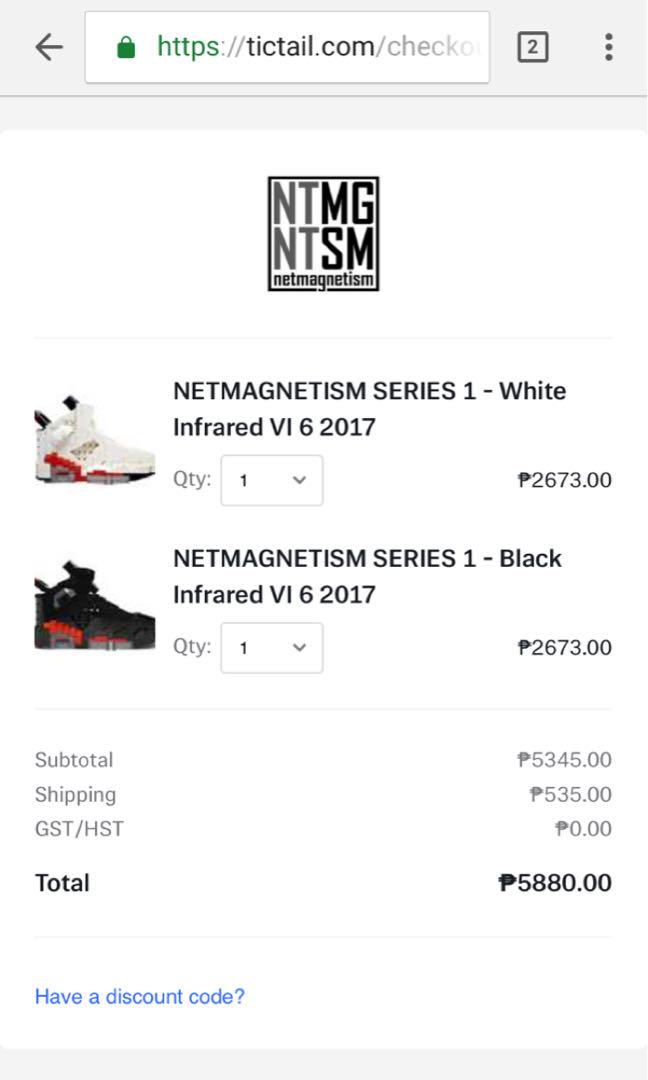Click the Black Infrared price ₱2673.00
This screenshot has width=648, height=1080.
pyautogui.click(x=564, y=647)
